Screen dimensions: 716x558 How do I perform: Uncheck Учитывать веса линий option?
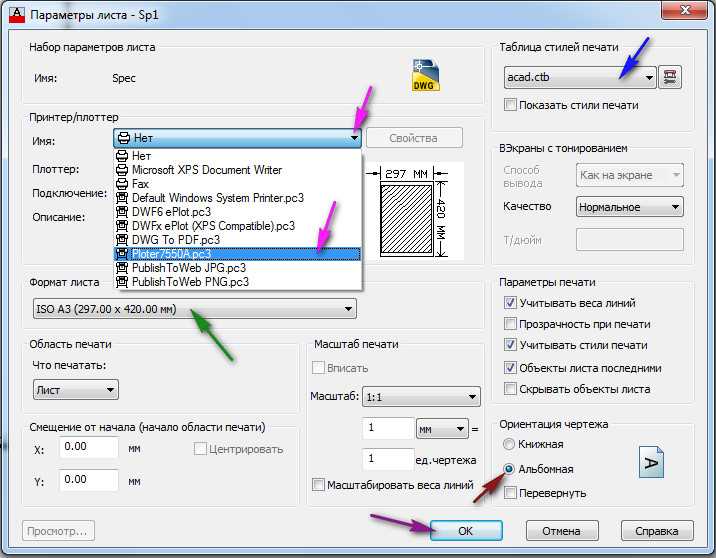click(510, 303)
